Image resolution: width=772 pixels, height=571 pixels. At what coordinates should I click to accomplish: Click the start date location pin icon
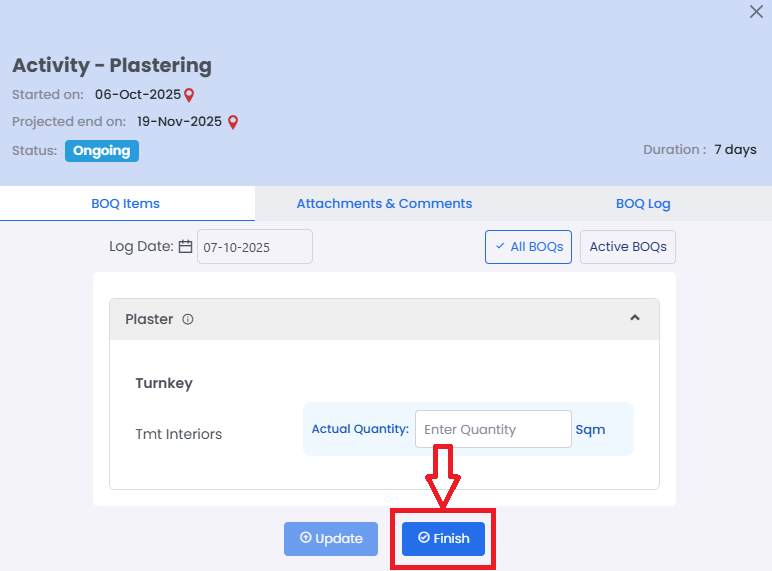pos(189,95)
